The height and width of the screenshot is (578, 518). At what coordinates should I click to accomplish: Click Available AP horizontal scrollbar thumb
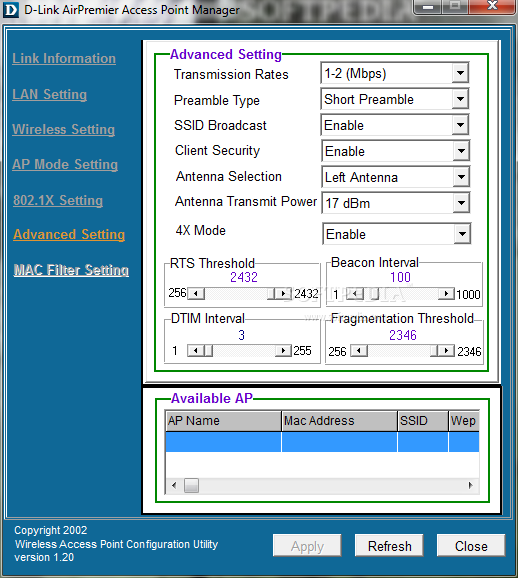[x=191, y=485]
